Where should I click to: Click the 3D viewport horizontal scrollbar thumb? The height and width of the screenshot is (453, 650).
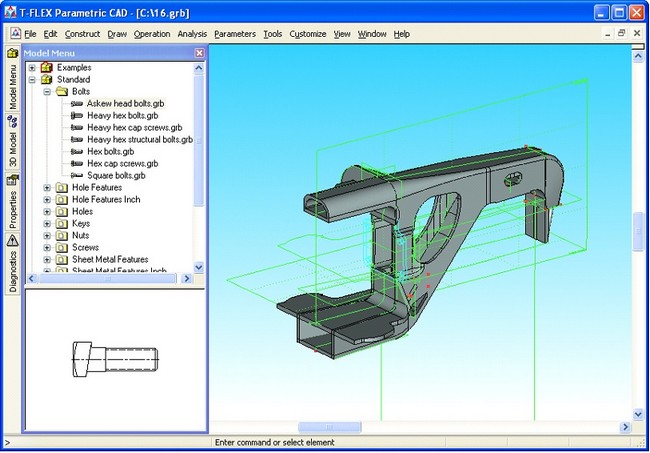329,428
